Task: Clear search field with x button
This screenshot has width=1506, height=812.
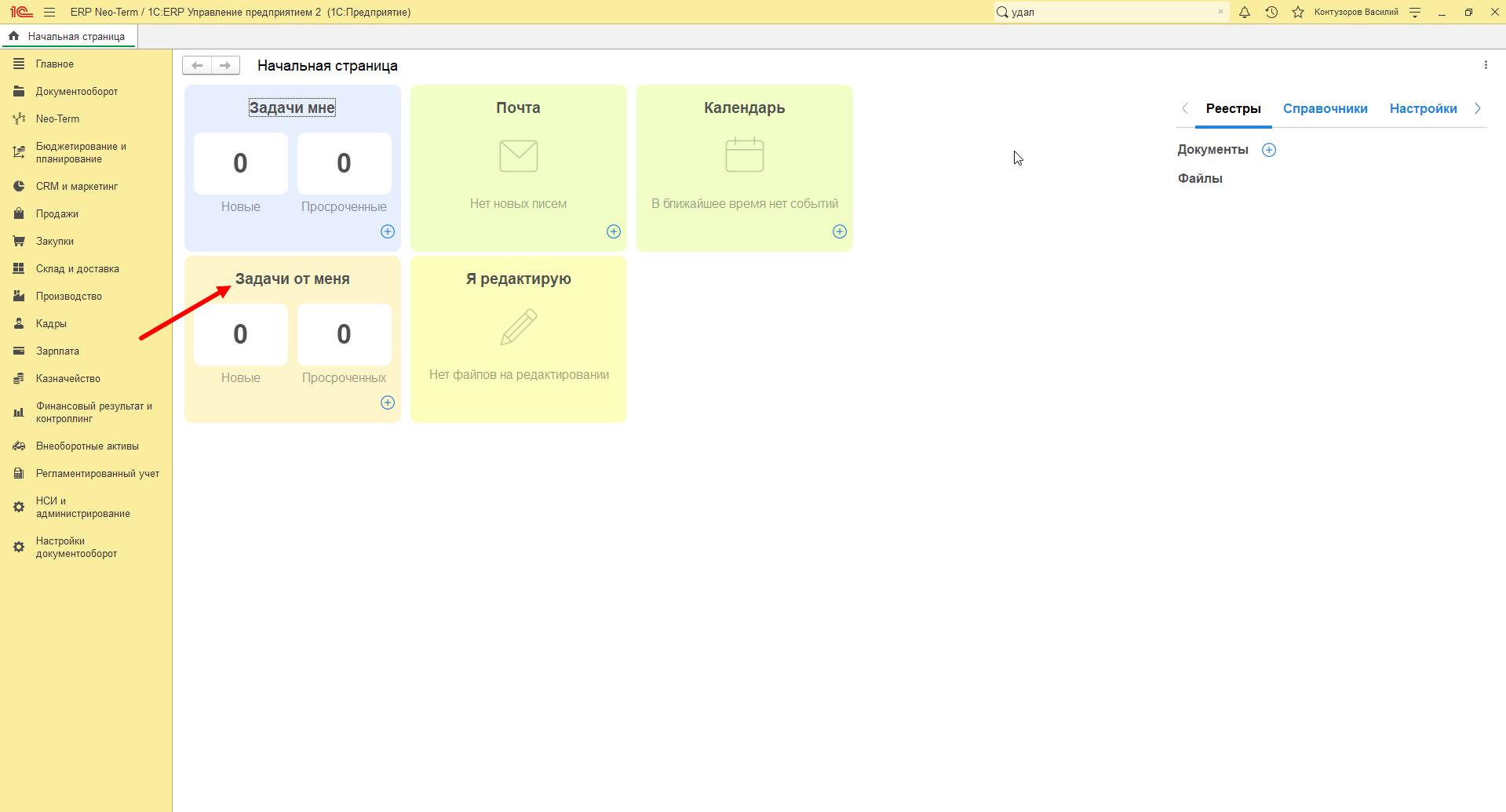Action: 1220,12
